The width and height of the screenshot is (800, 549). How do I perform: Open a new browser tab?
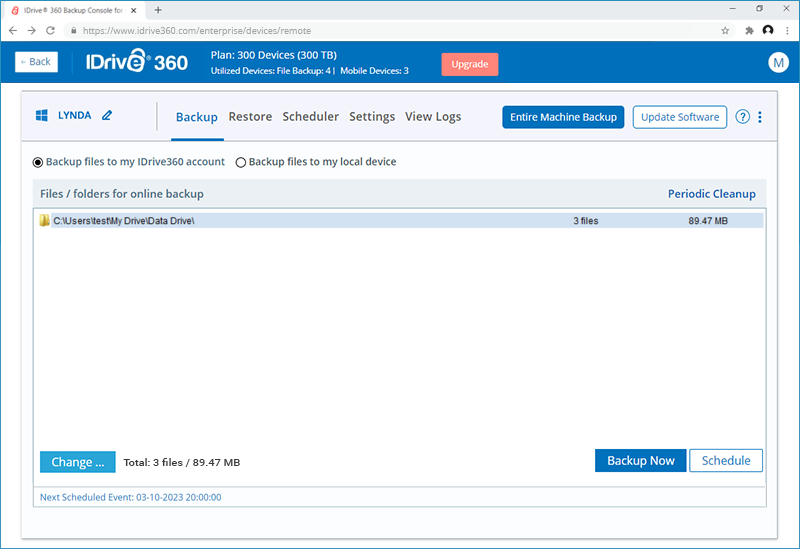pos(158,10)
